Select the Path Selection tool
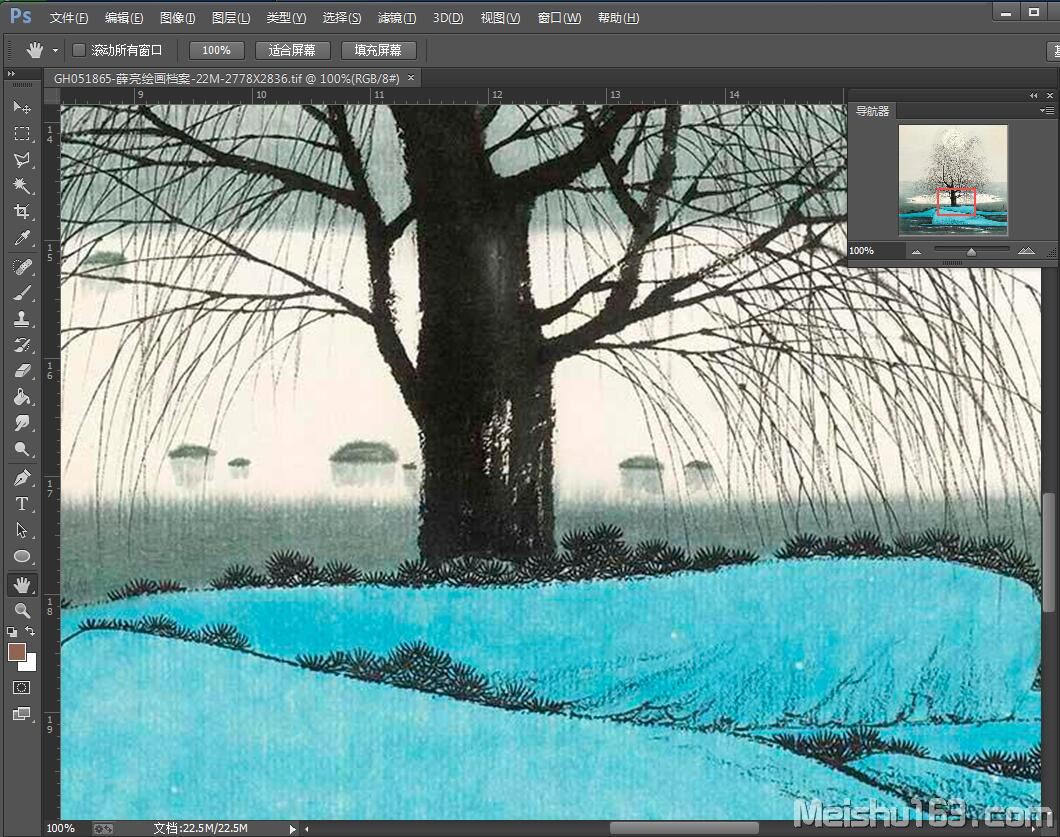 (x=22, y=530)
